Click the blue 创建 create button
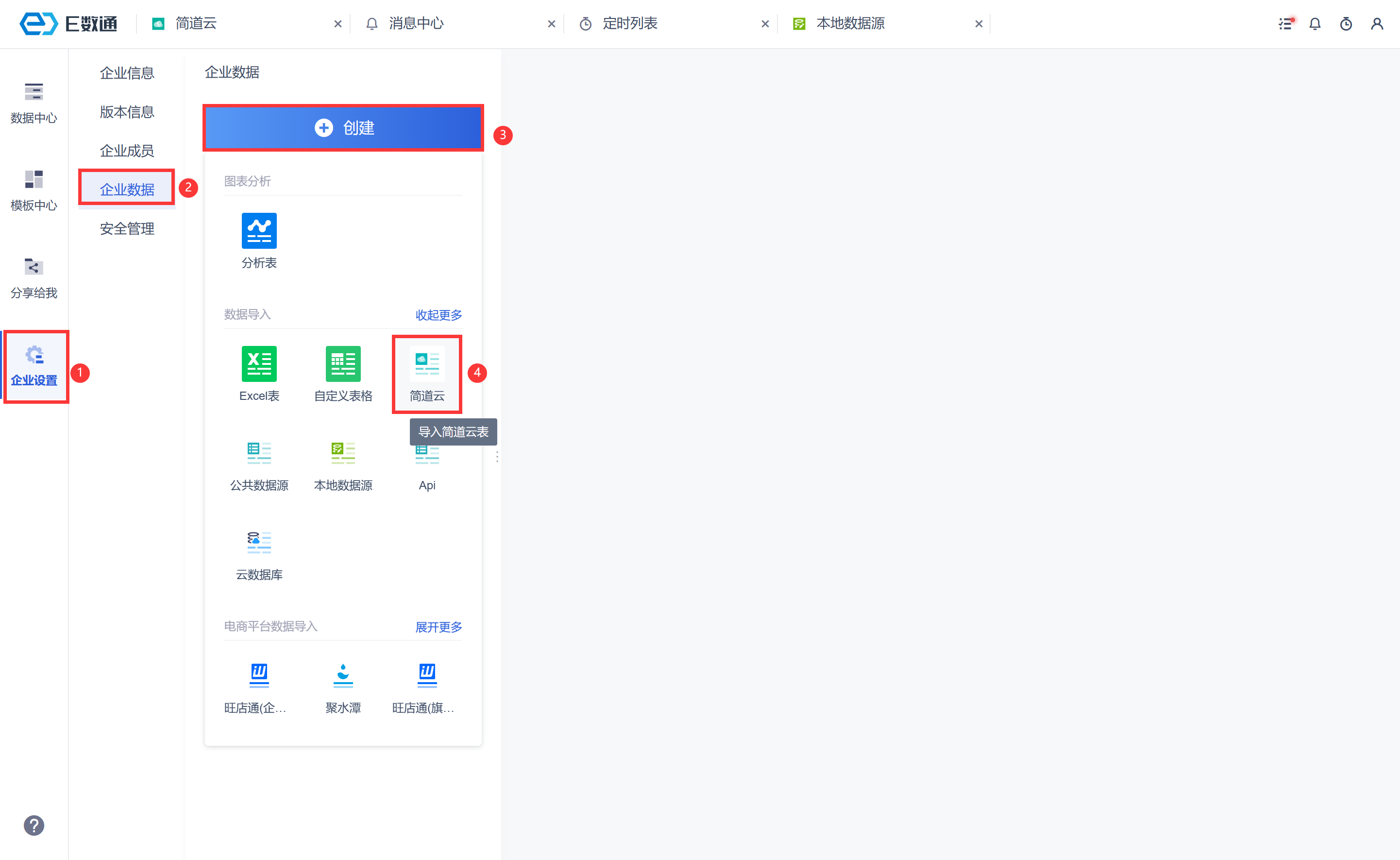This screenshot has width=1400, height=860. (343, 128)
